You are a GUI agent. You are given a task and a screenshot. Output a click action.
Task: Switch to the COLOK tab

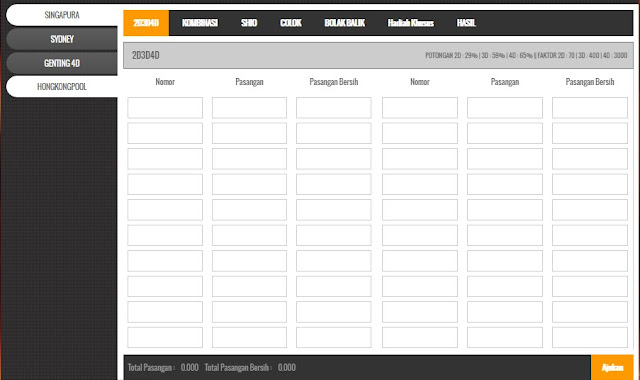[x=291, y=23]
